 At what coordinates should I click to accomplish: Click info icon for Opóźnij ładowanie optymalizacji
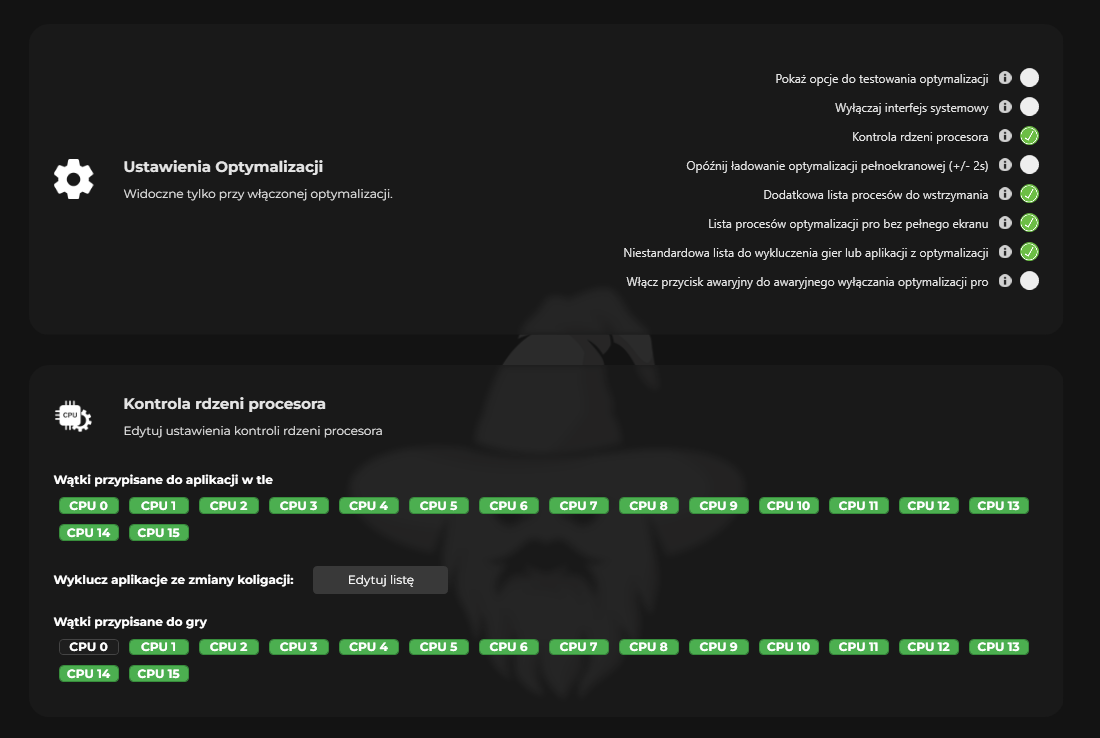tap(1005, 165)
